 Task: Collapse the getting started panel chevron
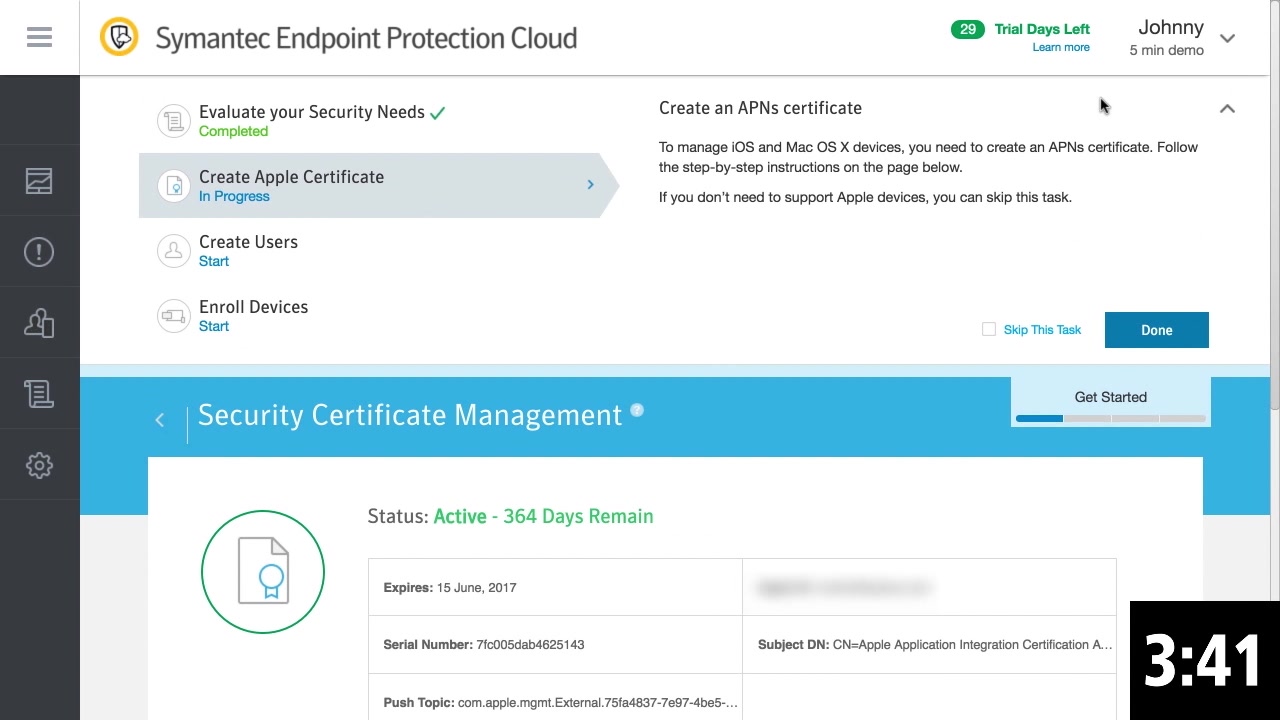(x=1227, y=108)
